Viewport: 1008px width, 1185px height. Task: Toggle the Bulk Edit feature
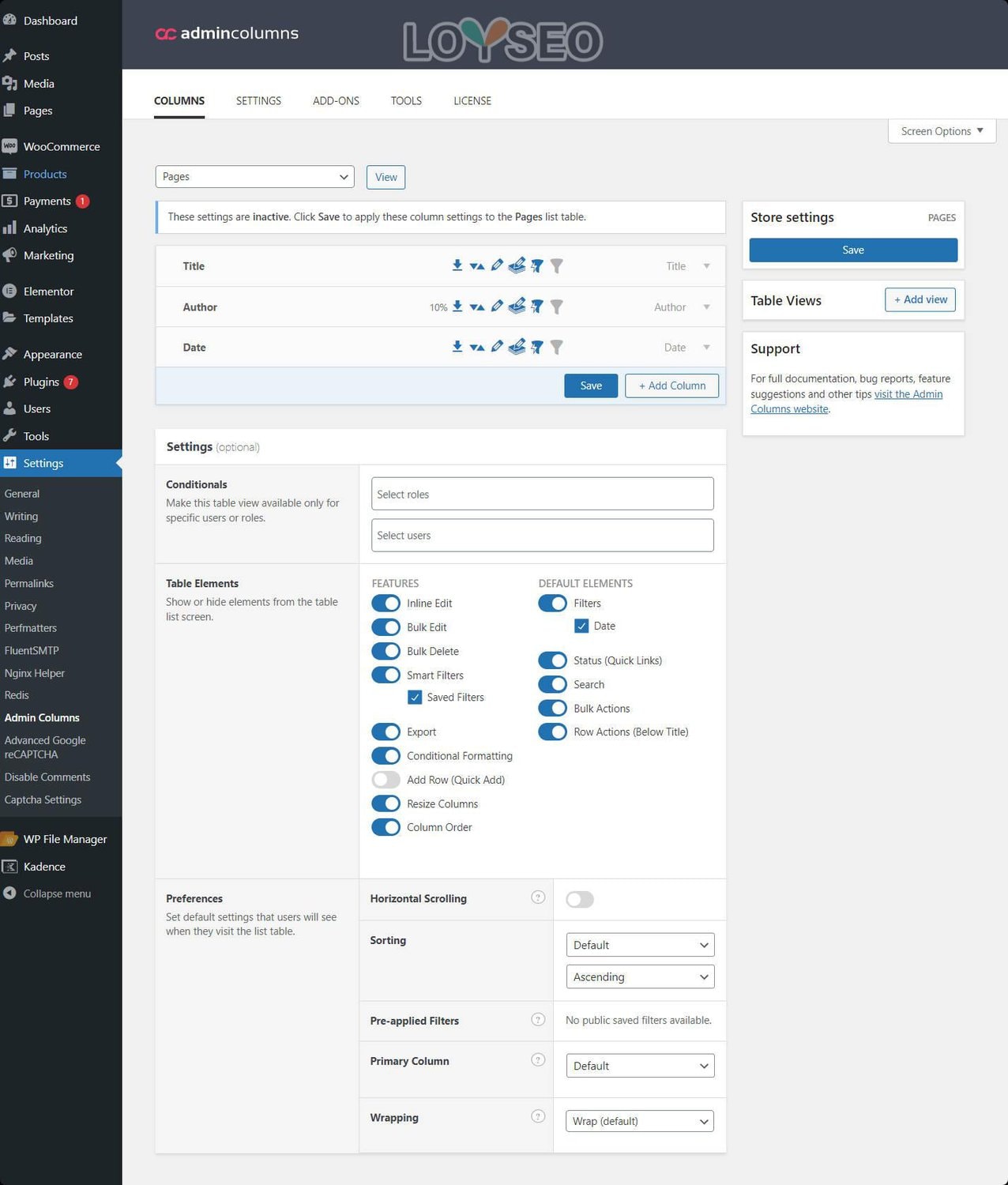tap(386, 627)
